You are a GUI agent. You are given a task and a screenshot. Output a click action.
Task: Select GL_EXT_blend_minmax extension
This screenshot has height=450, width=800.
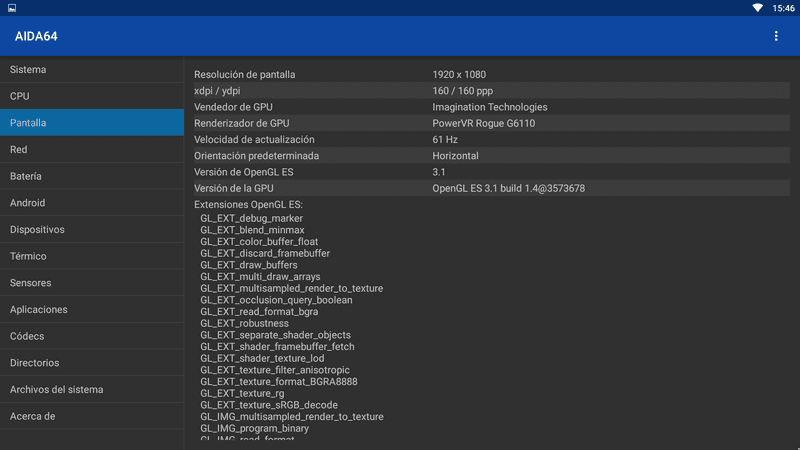[x=252, y=230]
